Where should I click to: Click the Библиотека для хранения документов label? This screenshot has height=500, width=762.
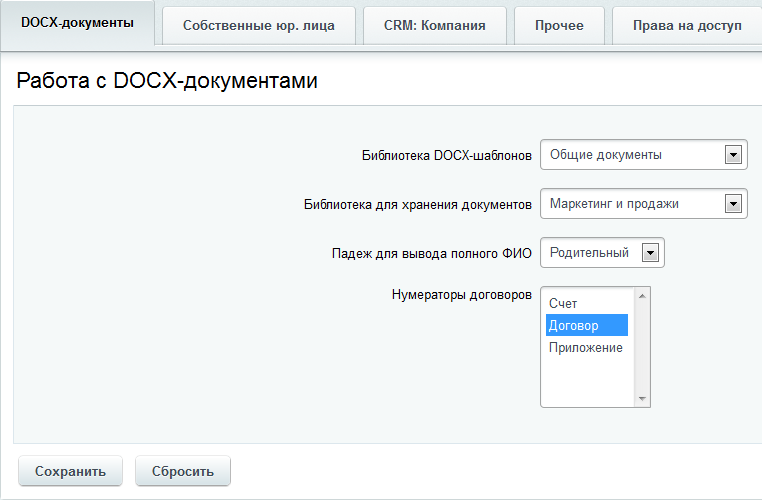(x=417, y=204)
